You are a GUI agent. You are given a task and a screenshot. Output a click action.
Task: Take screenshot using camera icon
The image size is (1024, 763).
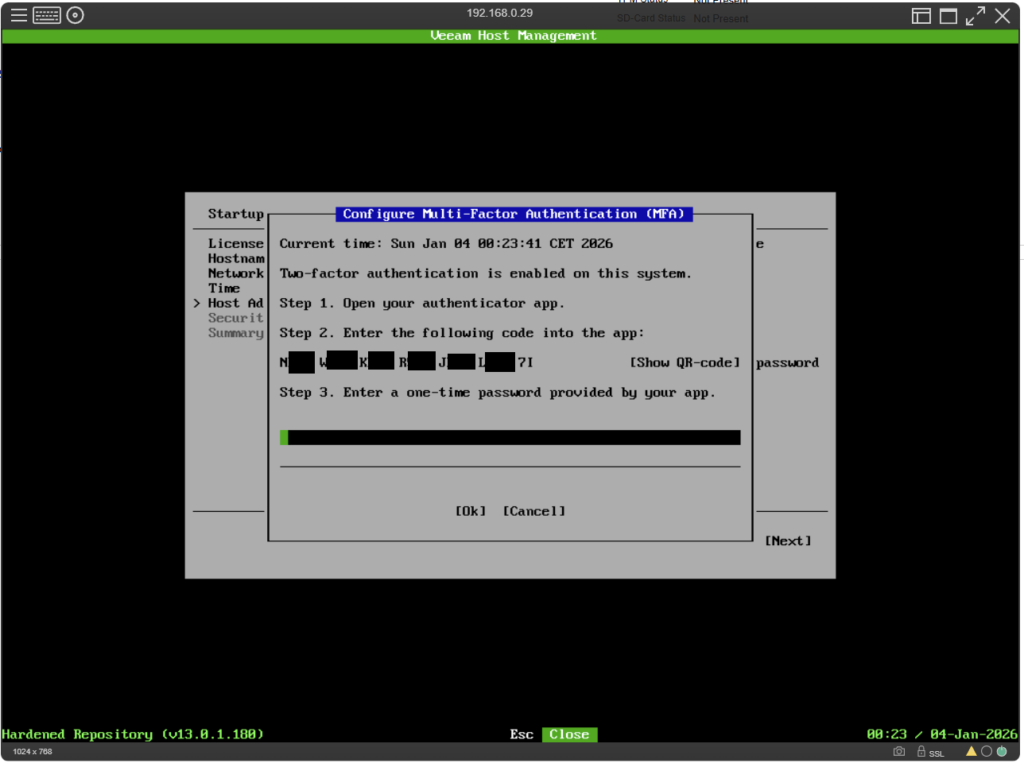pos(899,751)
